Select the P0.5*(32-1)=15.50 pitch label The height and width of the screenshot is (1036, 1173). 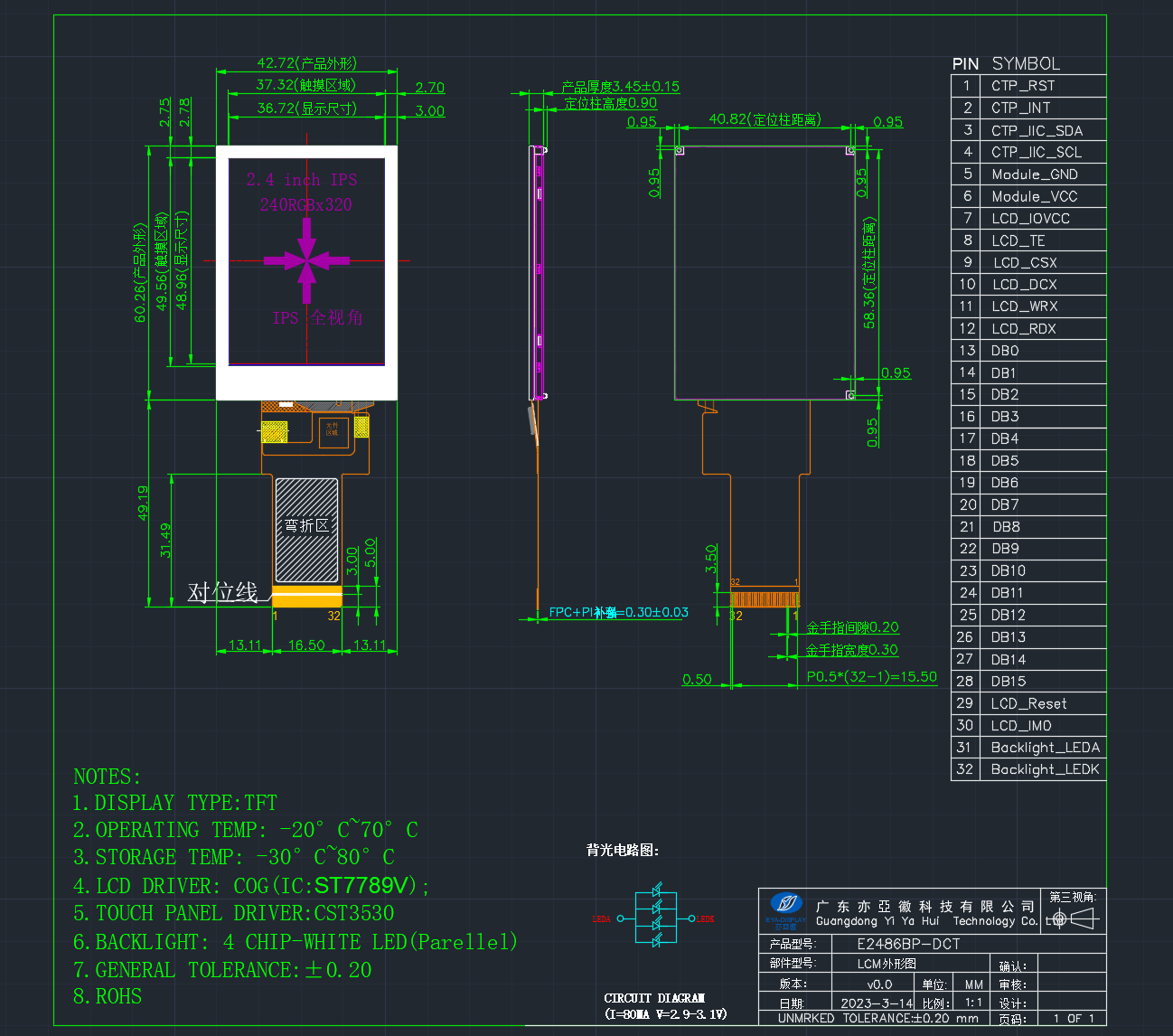[872, 676]
